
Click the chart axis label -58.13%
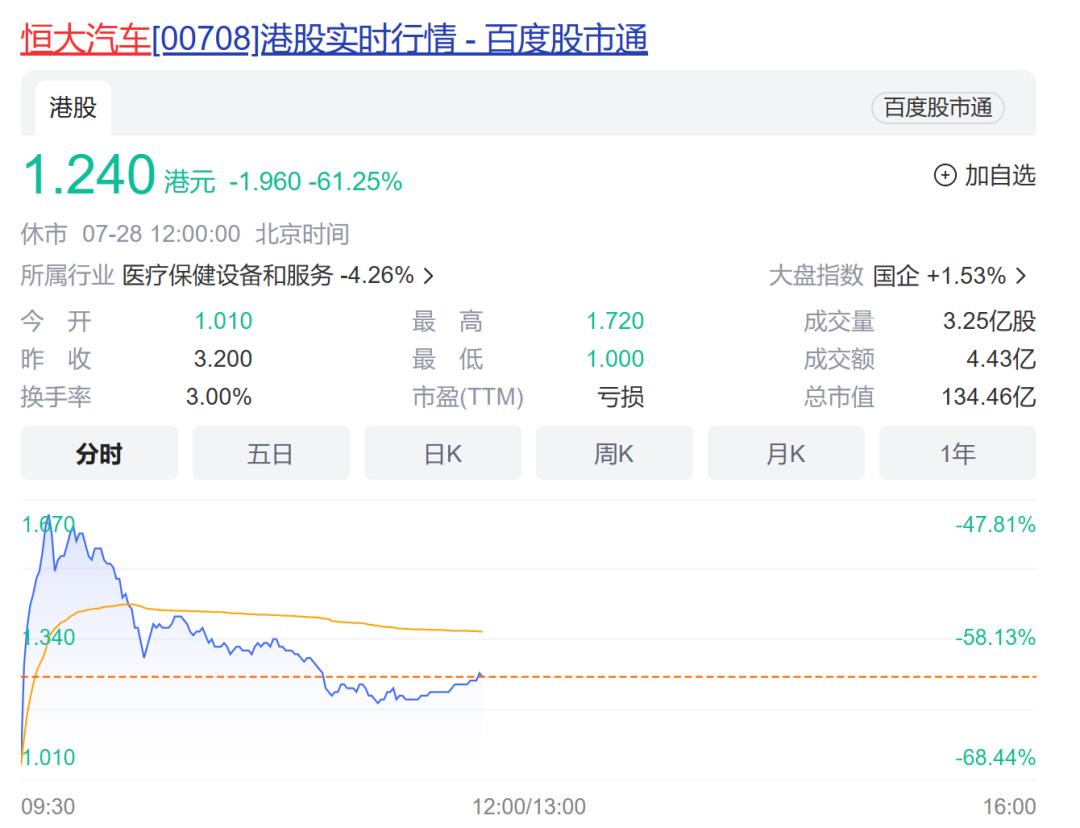(x=995, y=637)
